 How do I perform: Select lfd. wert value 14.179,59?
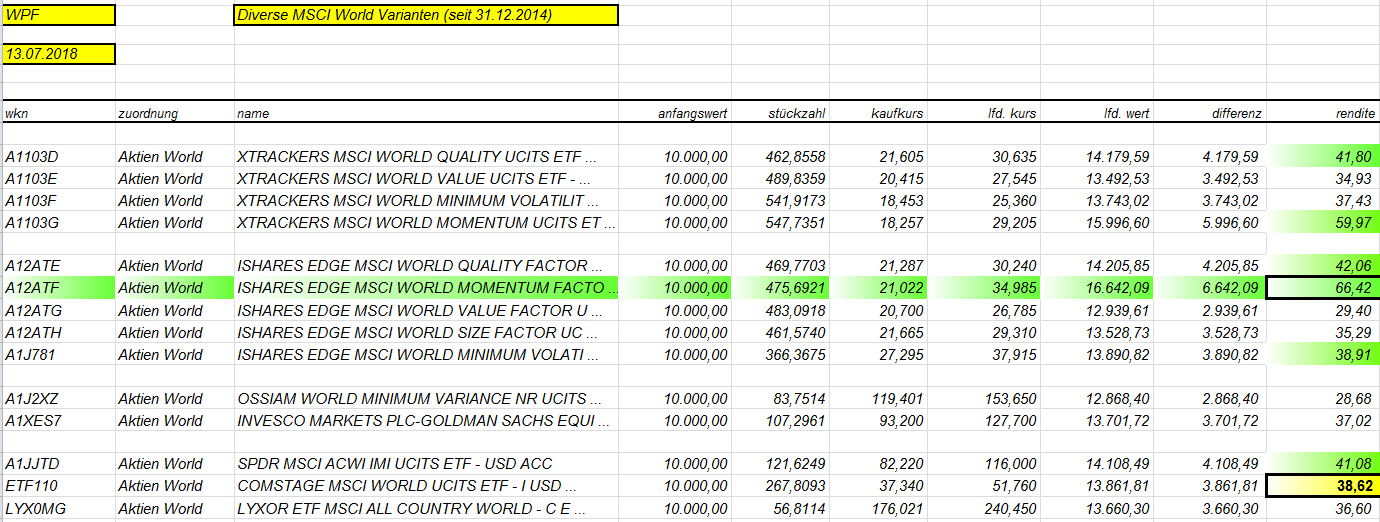1097,157
